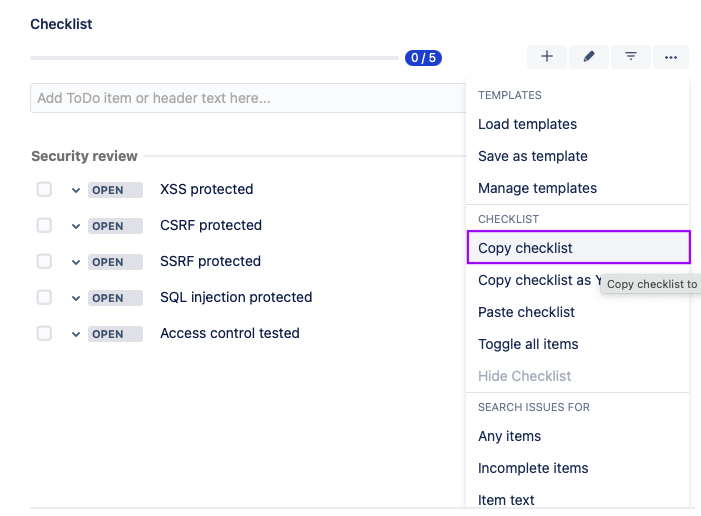
Task: Open Manage templates from menu
Action: coord(537,188)
